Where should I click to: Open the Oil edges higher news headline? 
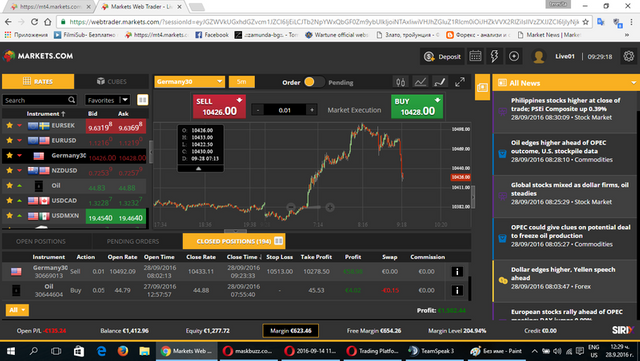click(558, 147)
